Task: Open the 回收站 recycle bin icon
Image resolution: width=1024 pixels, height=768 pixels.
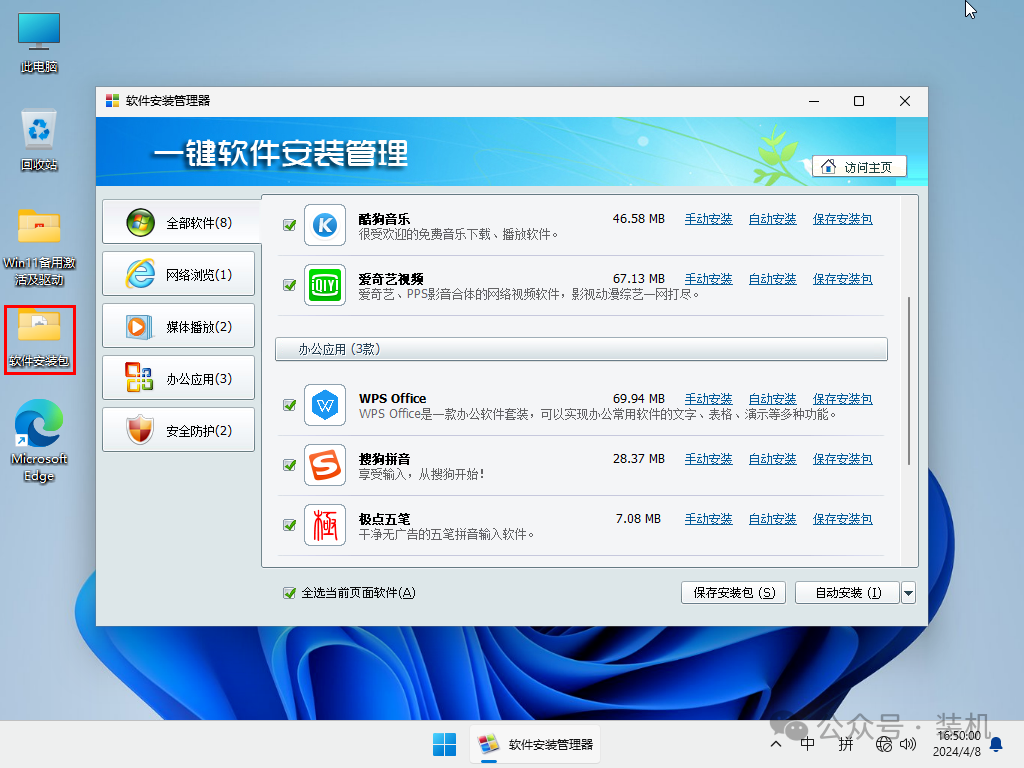Action: tap(39, 140)
